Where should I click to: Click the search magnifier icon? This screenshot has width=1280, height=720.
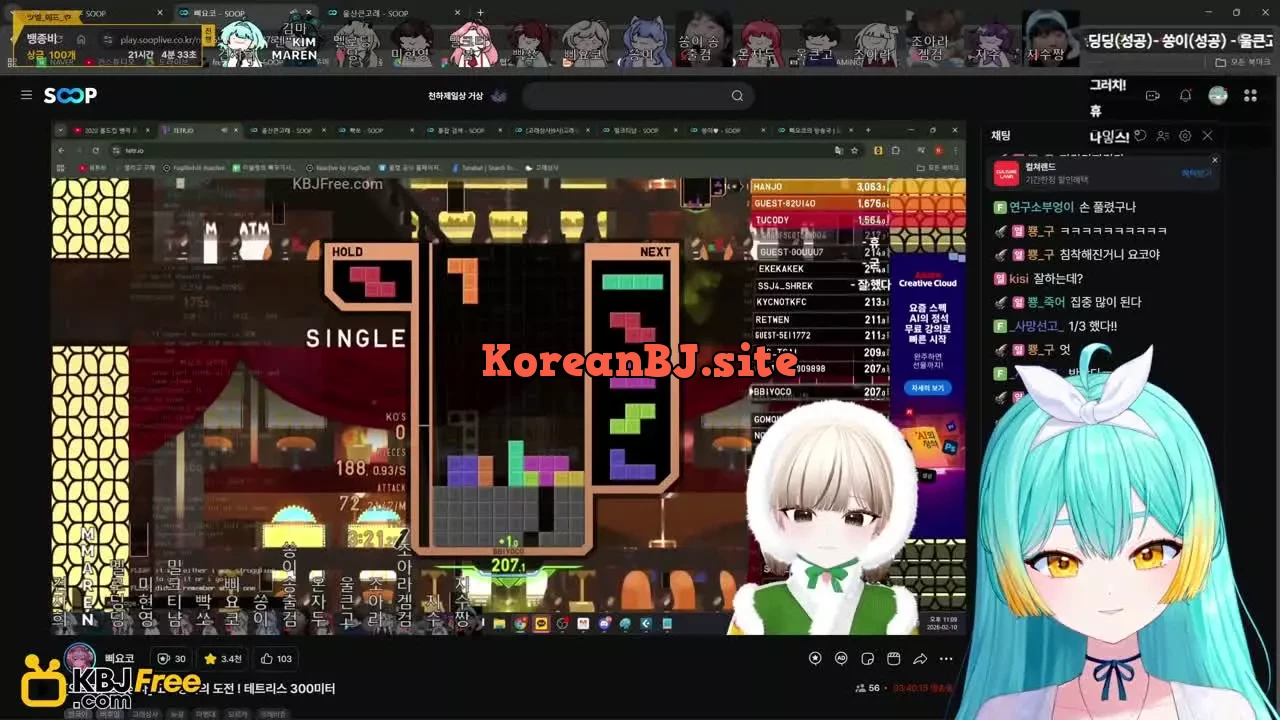(x=737, y=96)
